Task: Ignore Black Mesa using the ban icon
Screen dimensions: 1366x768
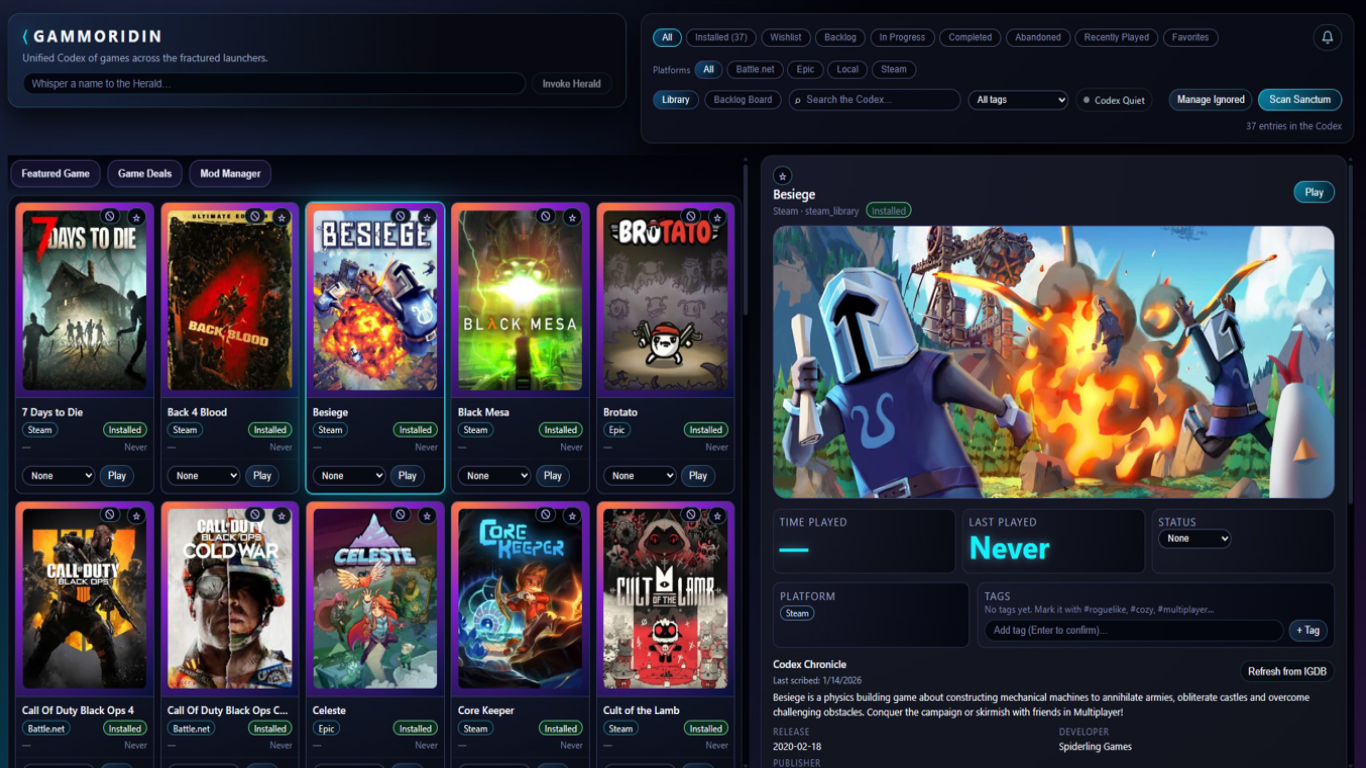Action: pyautogui.click(x=545, y=216)
